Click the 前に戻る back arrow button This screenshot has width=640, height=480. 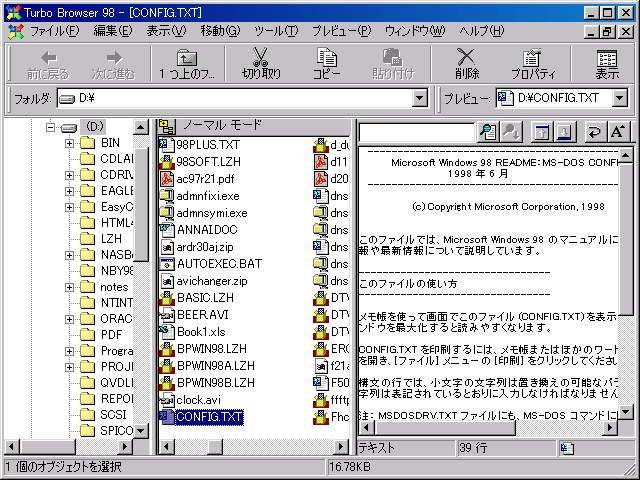[x=48, y=64]
